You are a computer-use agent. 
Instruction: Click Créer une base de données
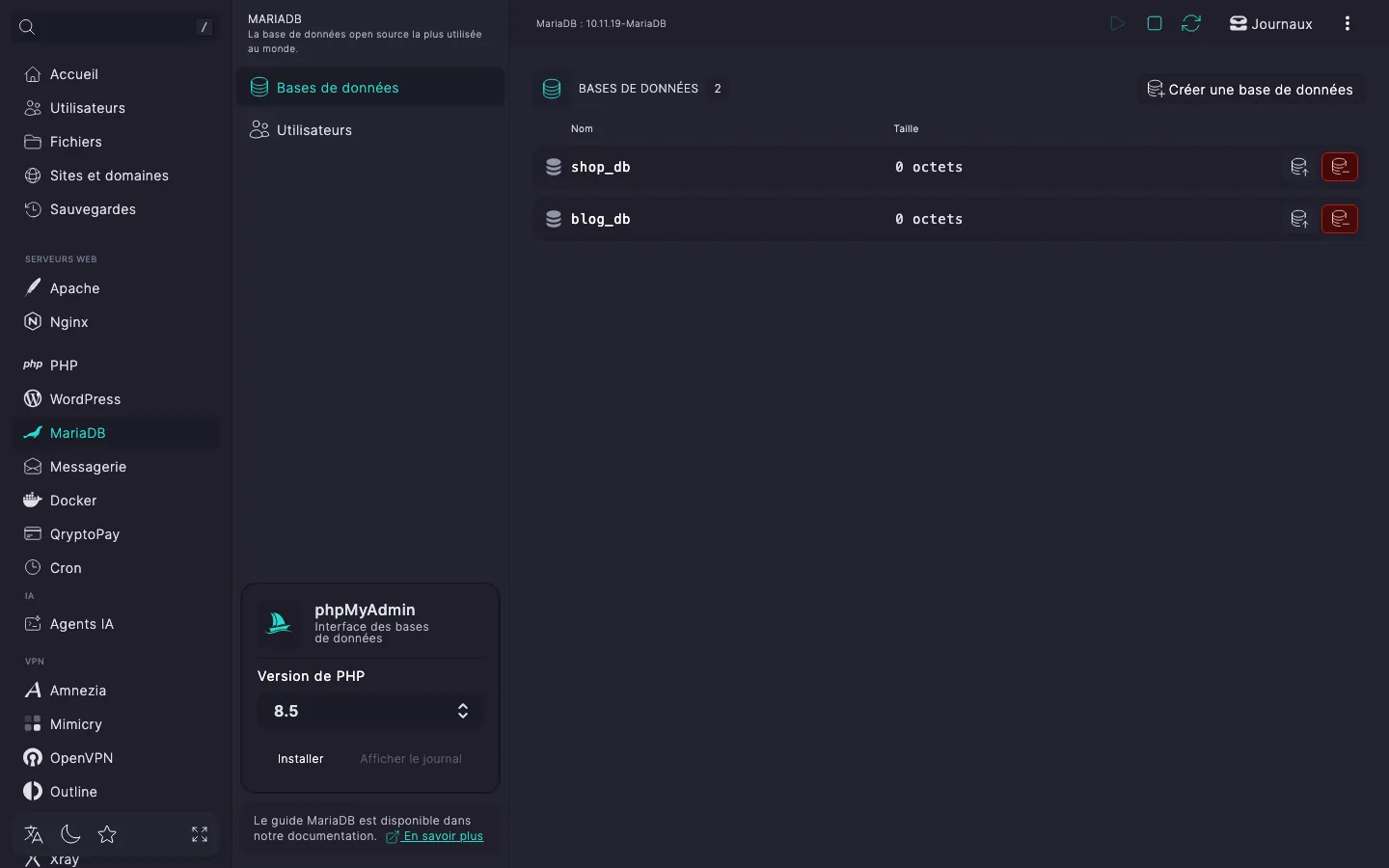[x=1250, y=90]
